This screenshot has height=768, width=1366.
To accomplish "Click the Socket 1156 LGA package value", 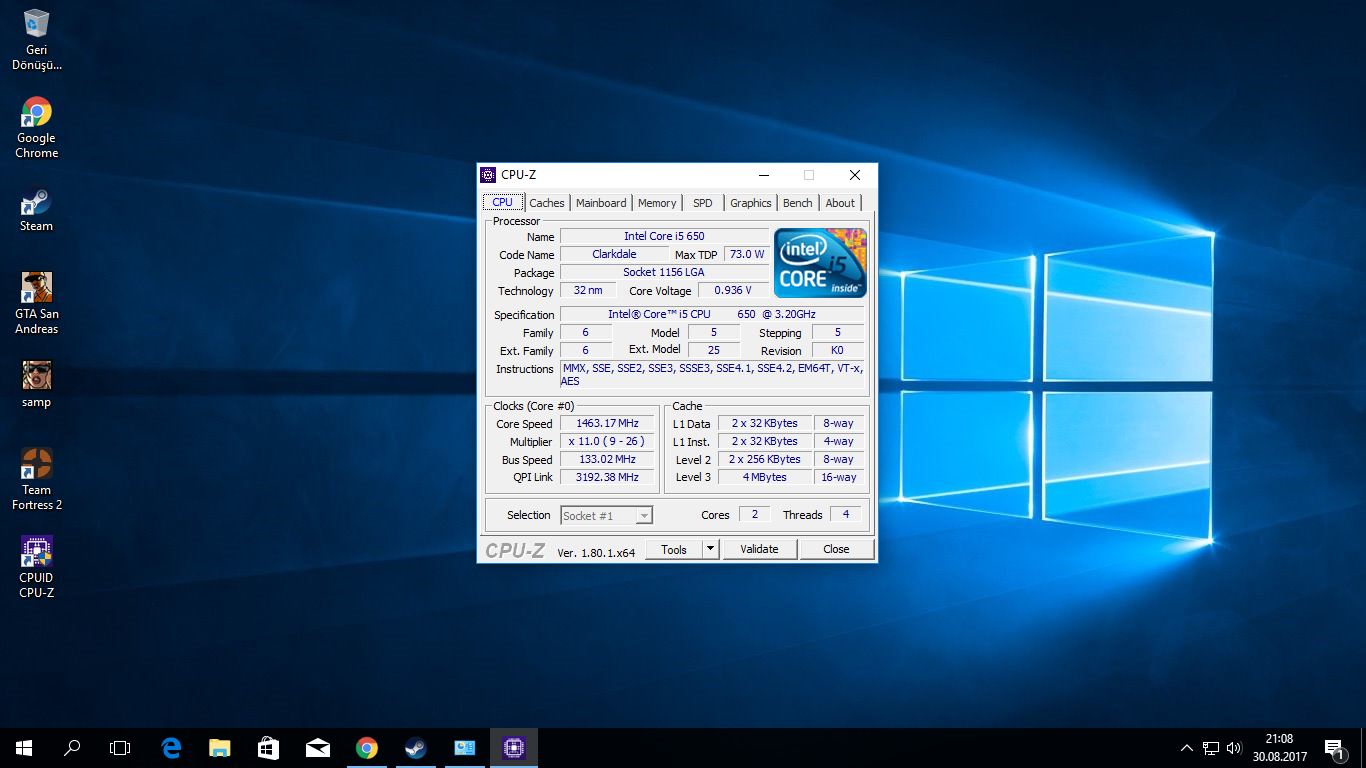I will pyautogui.click(x=664, y=272).
